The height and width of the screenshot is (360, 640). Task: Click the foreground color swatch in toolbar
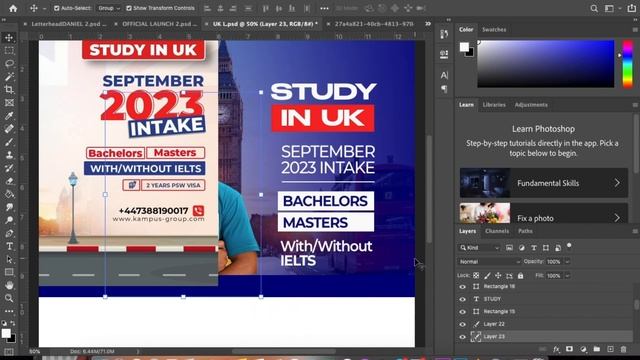[6, 333]
